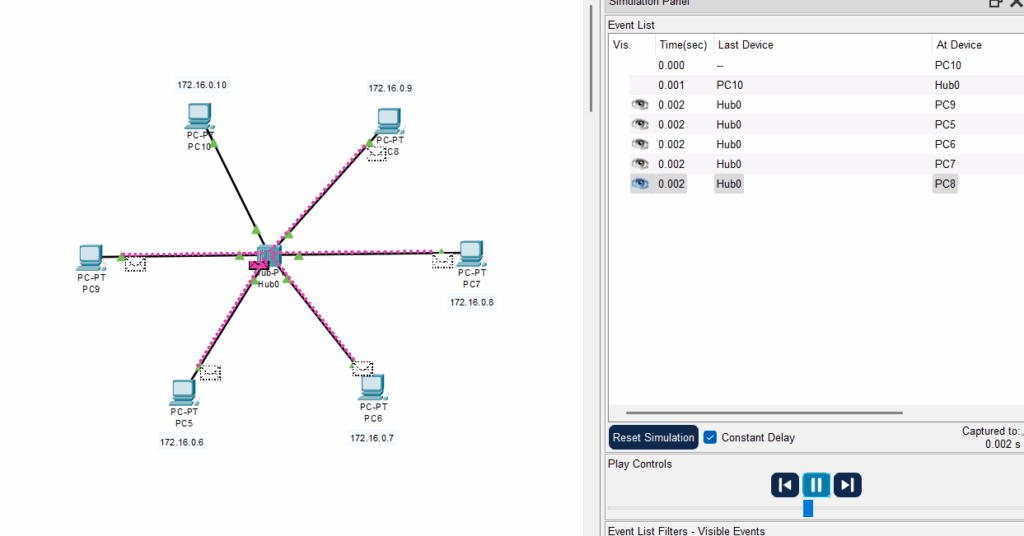The image size is (1024, 536).
Task: Undock the Simulation Panel
Action: (995, 3)
